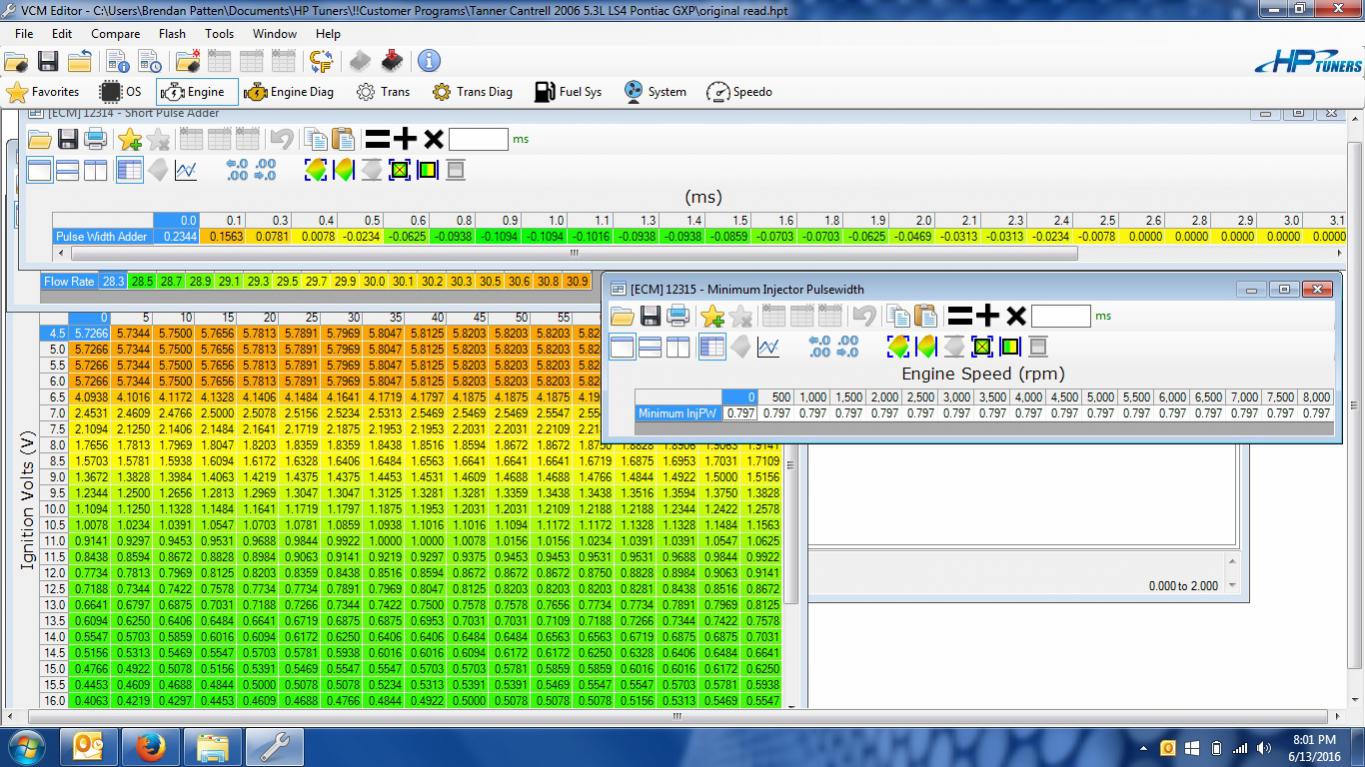Viewport: 1365px width, 767px height.
Task: Copy values in Short Pulse Adder window
Action: pos(316,139)
